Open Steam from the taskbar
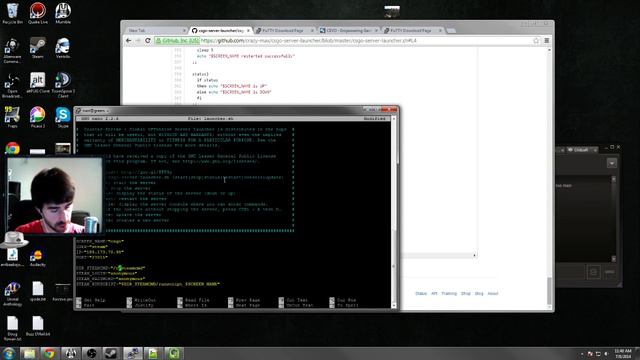 click(111, 353)
